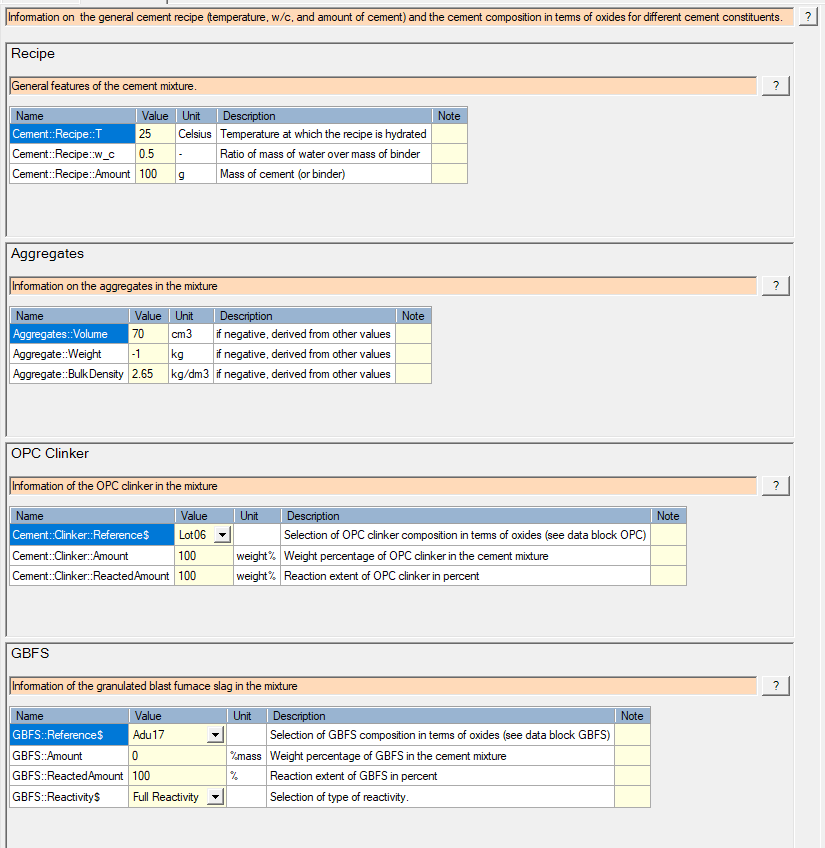Click the Aggregate Weight value -1

[x=149, y=354]
